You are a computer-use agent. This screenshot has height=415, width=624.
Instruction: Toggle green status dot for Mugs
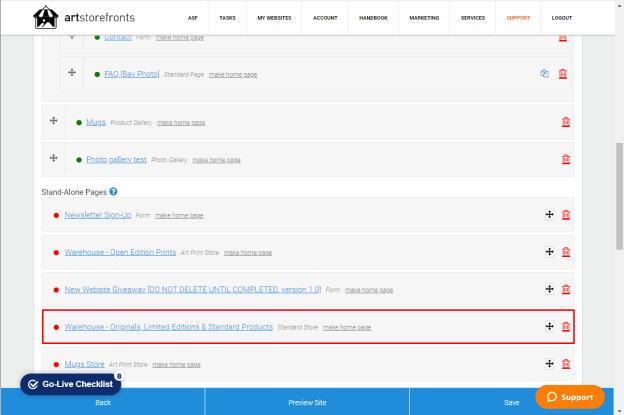79,123
